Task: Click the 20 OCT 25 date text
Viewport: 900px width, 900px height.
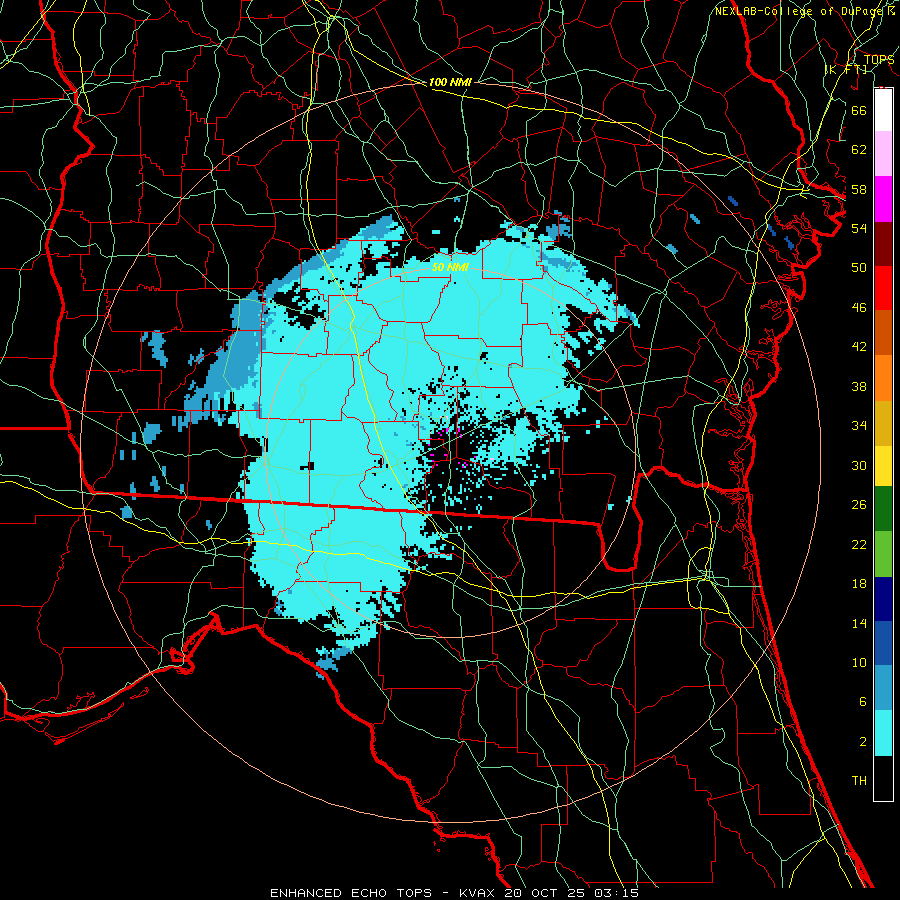Action: tap(546, 893)
